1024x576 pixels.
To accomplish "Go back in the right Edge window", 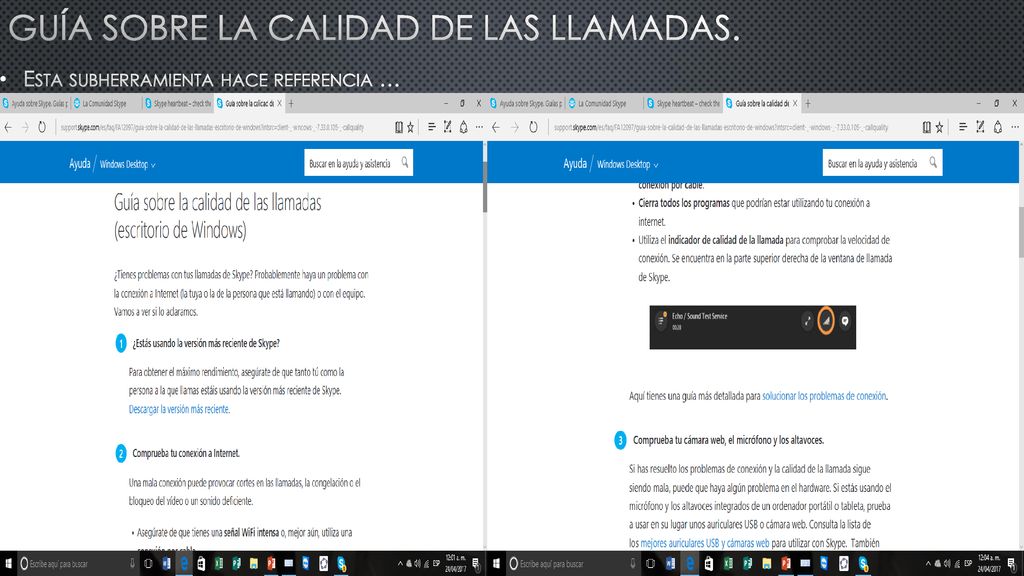I will pos(496,127).
